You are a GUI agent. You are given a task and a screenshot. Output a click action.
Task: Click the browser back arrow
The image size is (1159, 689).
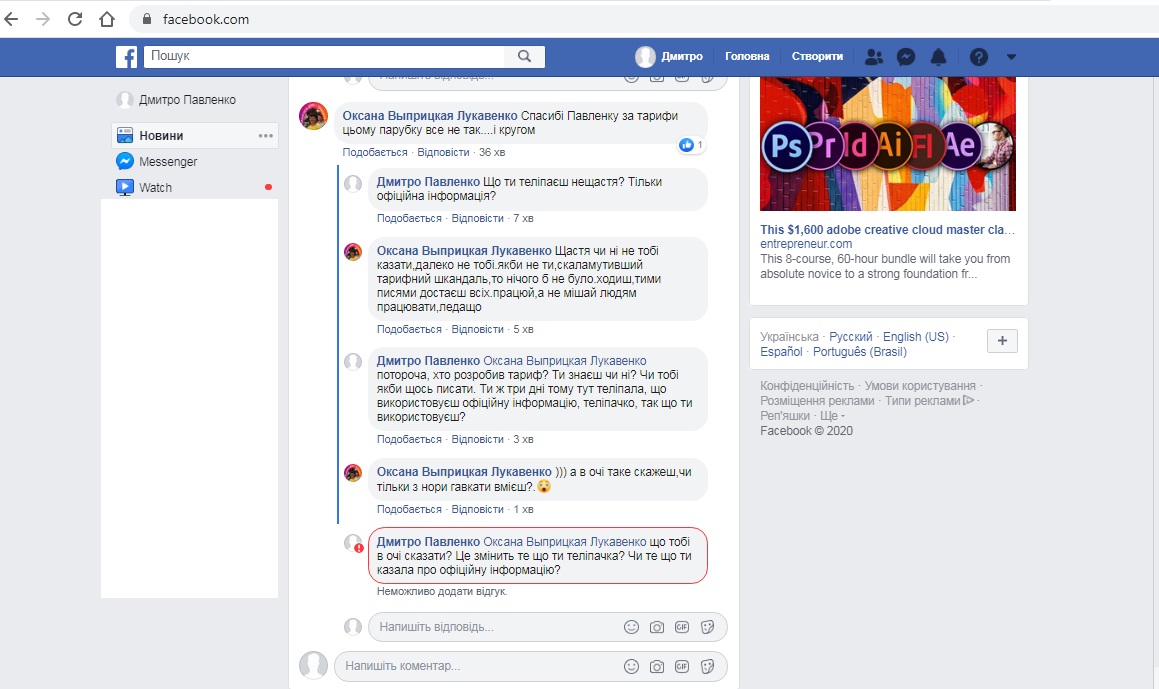[x=11, y=19]
